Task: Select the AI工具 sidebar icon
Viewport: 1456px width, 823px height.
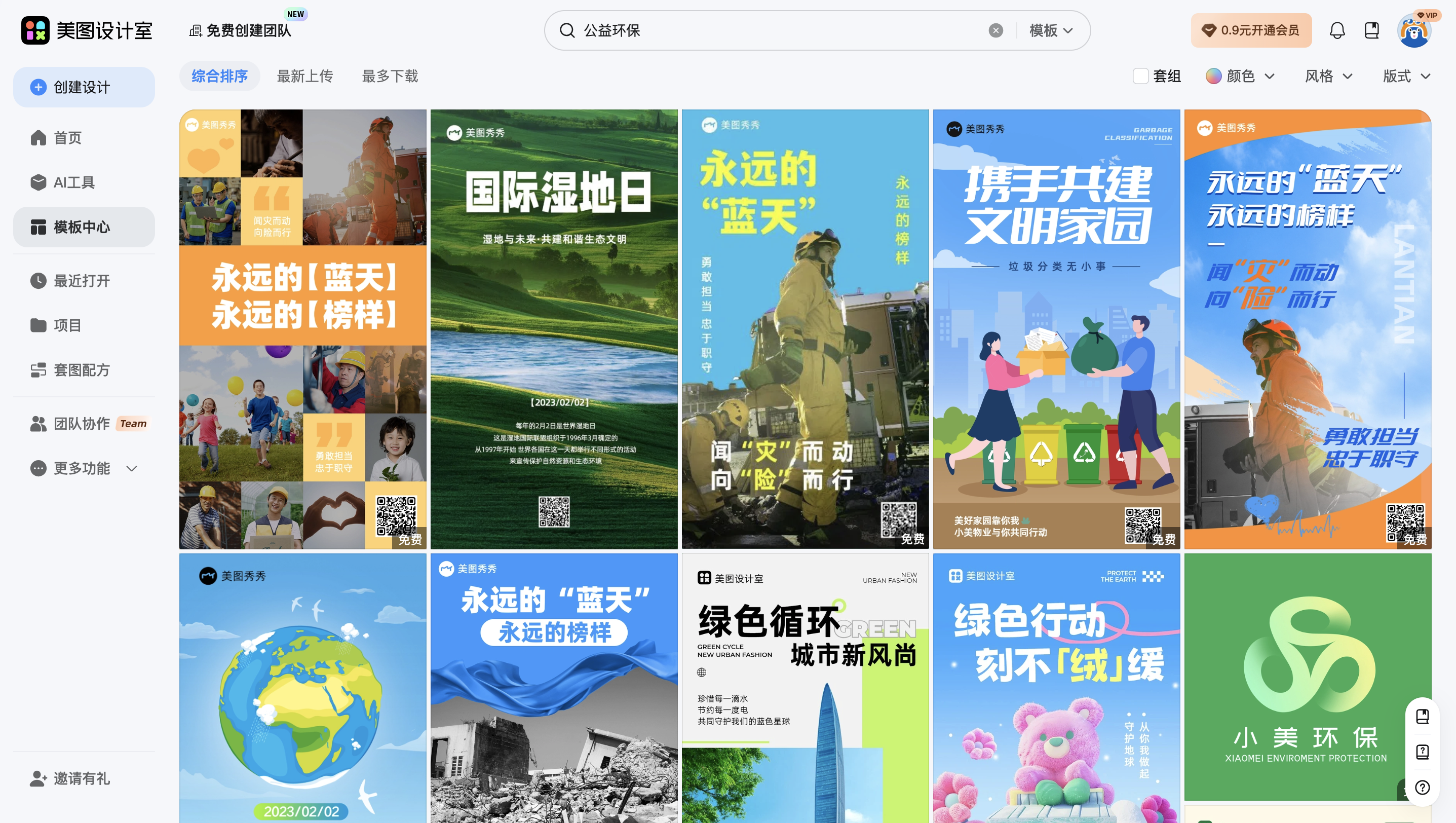Action: pyautogui.click(x=38, y=182)
